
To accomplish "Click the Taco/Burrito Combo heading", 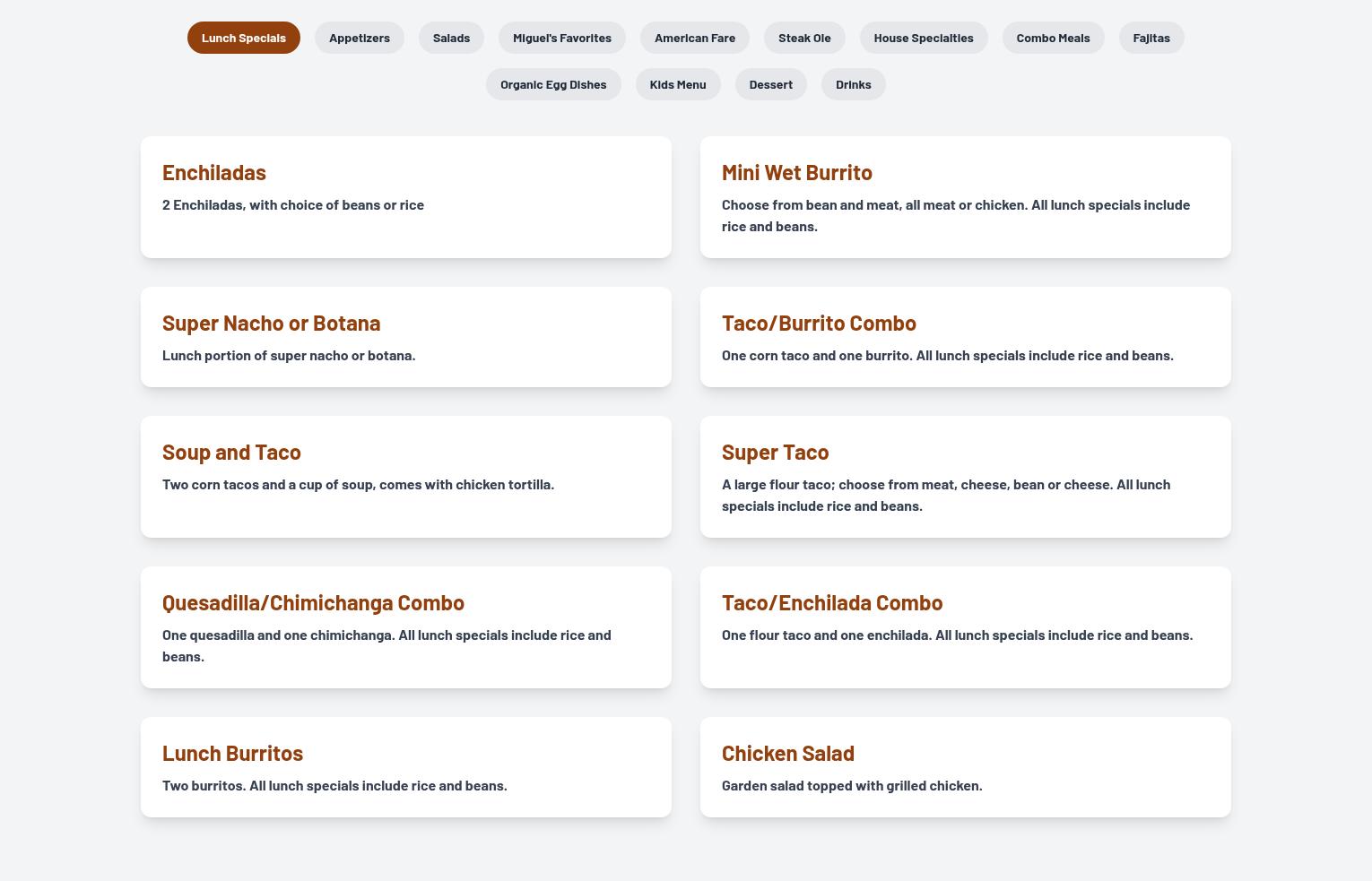I will click(x=819, y=323).
